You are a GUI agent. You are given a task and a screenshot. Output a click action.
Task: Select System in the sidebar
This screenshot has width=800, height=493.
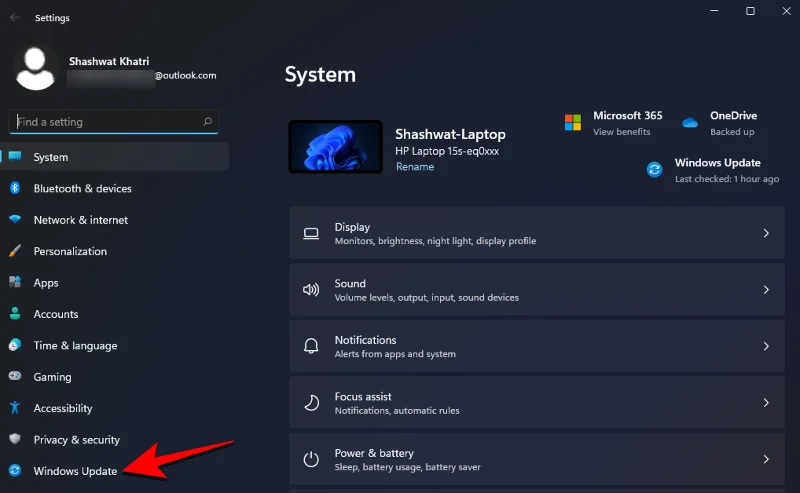pyautogui.click(x=115, y=157)
